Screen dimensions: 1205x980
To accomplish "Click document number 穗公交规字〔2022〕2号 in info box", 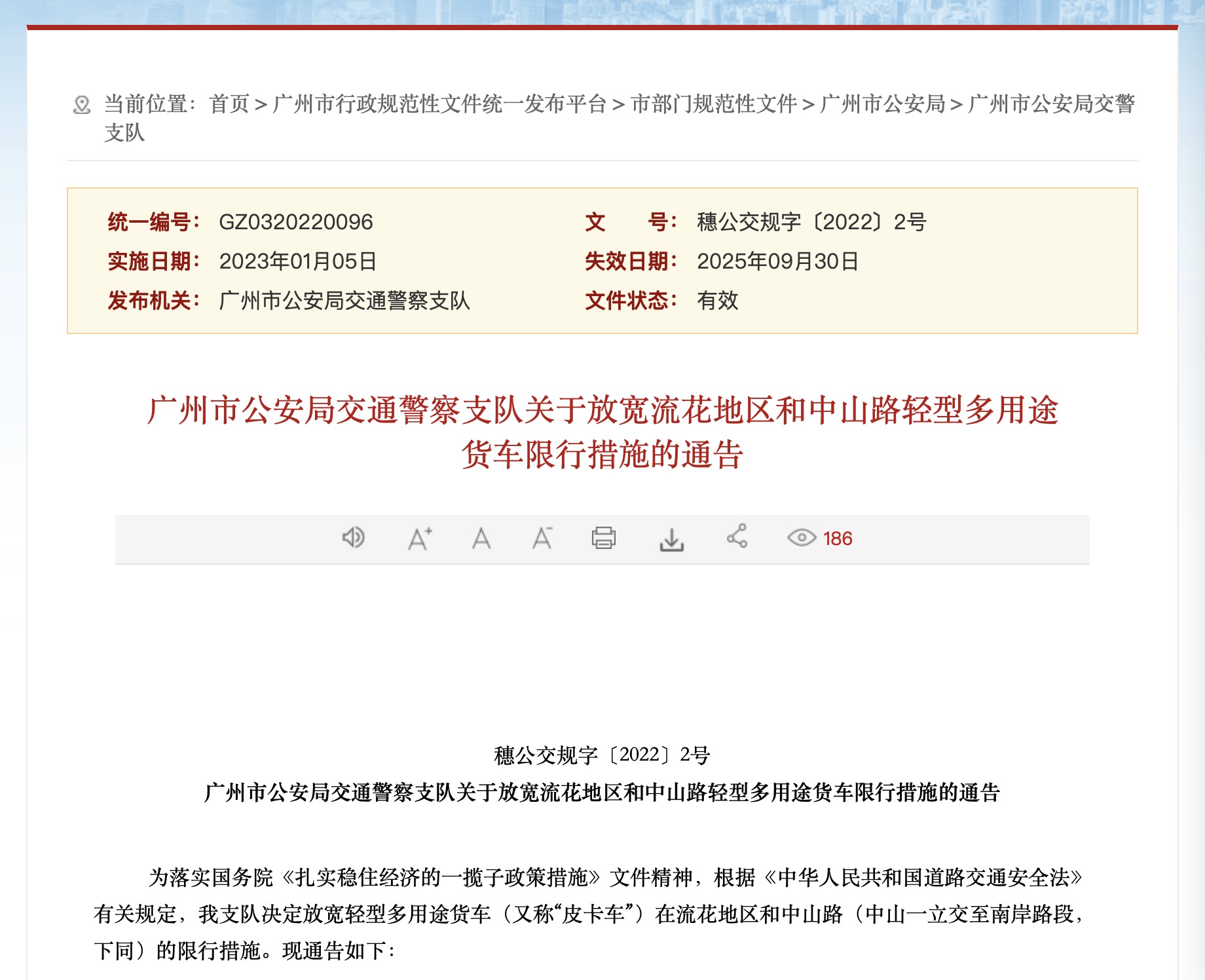I will coord(811,222).
